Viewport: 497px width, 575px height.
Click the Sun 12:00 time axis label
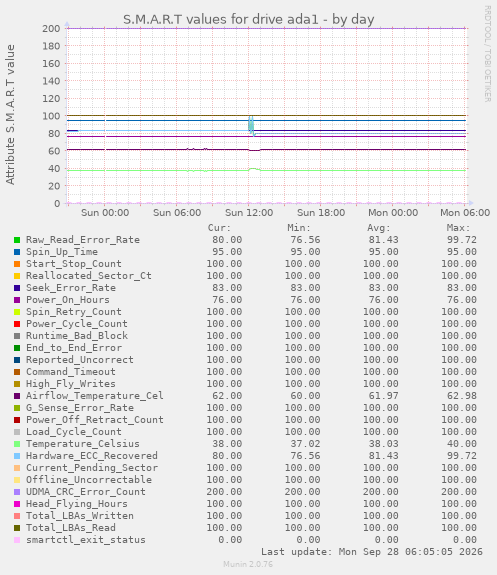pos(249,213)
